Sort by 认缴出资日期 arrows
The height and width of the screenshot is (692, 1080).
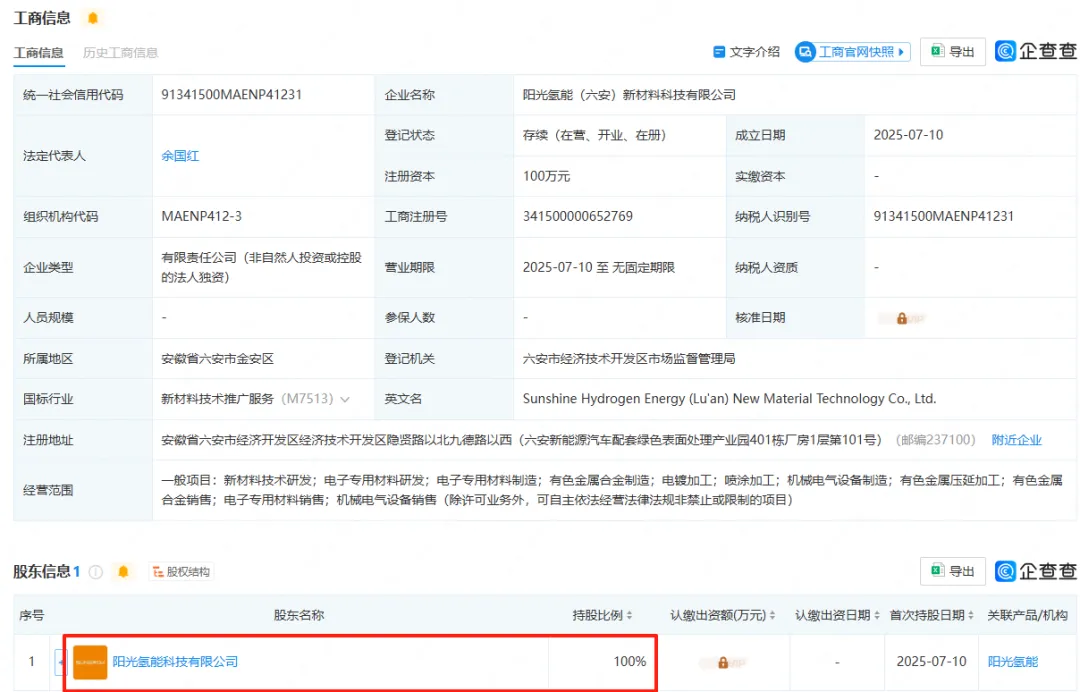(877, 615)
